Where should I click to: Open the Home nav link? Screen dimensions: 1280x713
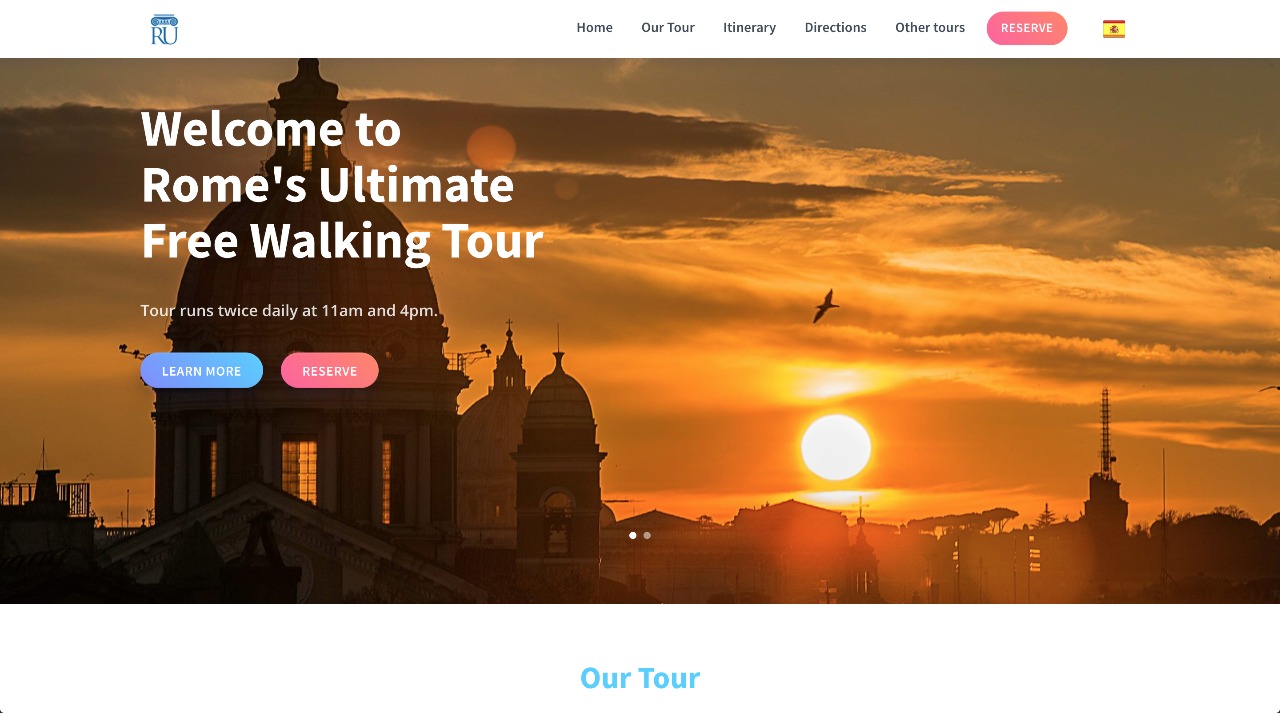pyautogui.click(x=594, y=28)
